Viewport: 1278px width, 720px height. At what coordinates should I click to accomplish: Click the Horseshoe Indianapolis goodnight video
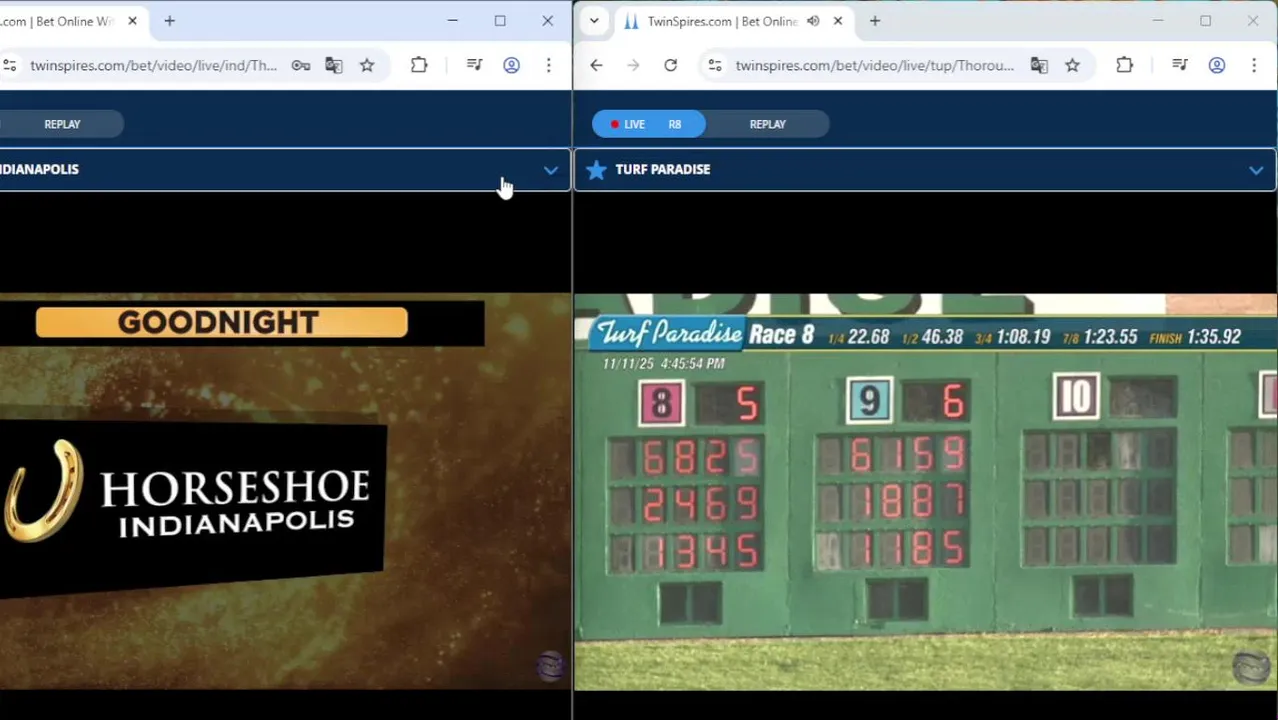(x=285, y=492)
